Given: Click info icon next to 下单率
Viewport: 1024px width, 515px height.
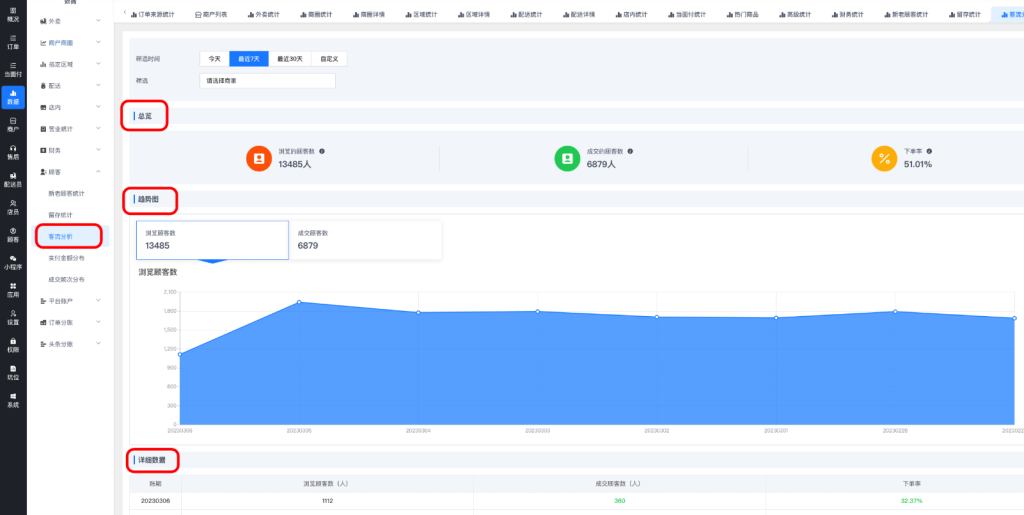Looking at the screenshot, I should tap(929, 151).
